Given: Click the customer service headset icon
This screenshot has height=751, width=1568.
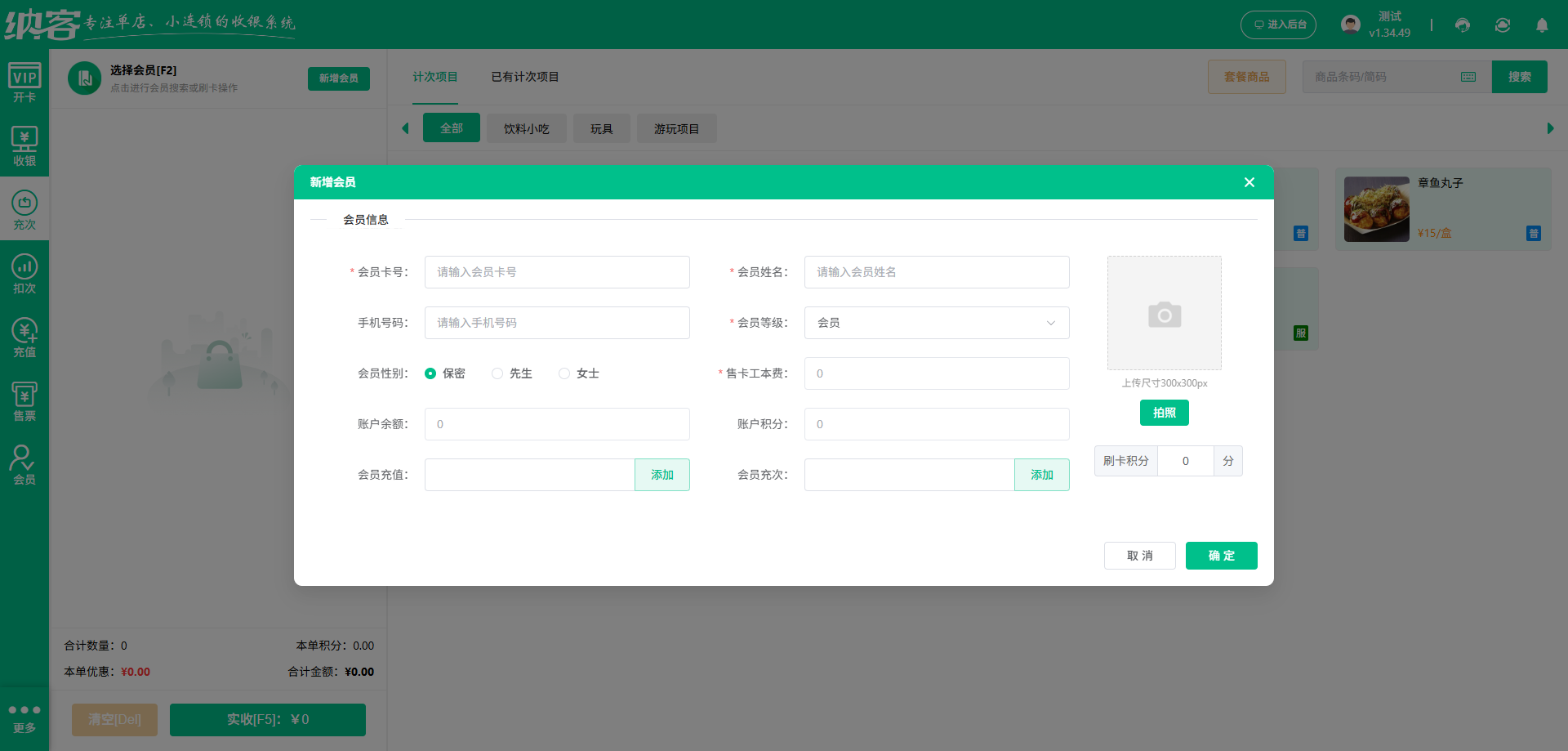Looking at the screenshot, I should click(x=1462, y=25).
